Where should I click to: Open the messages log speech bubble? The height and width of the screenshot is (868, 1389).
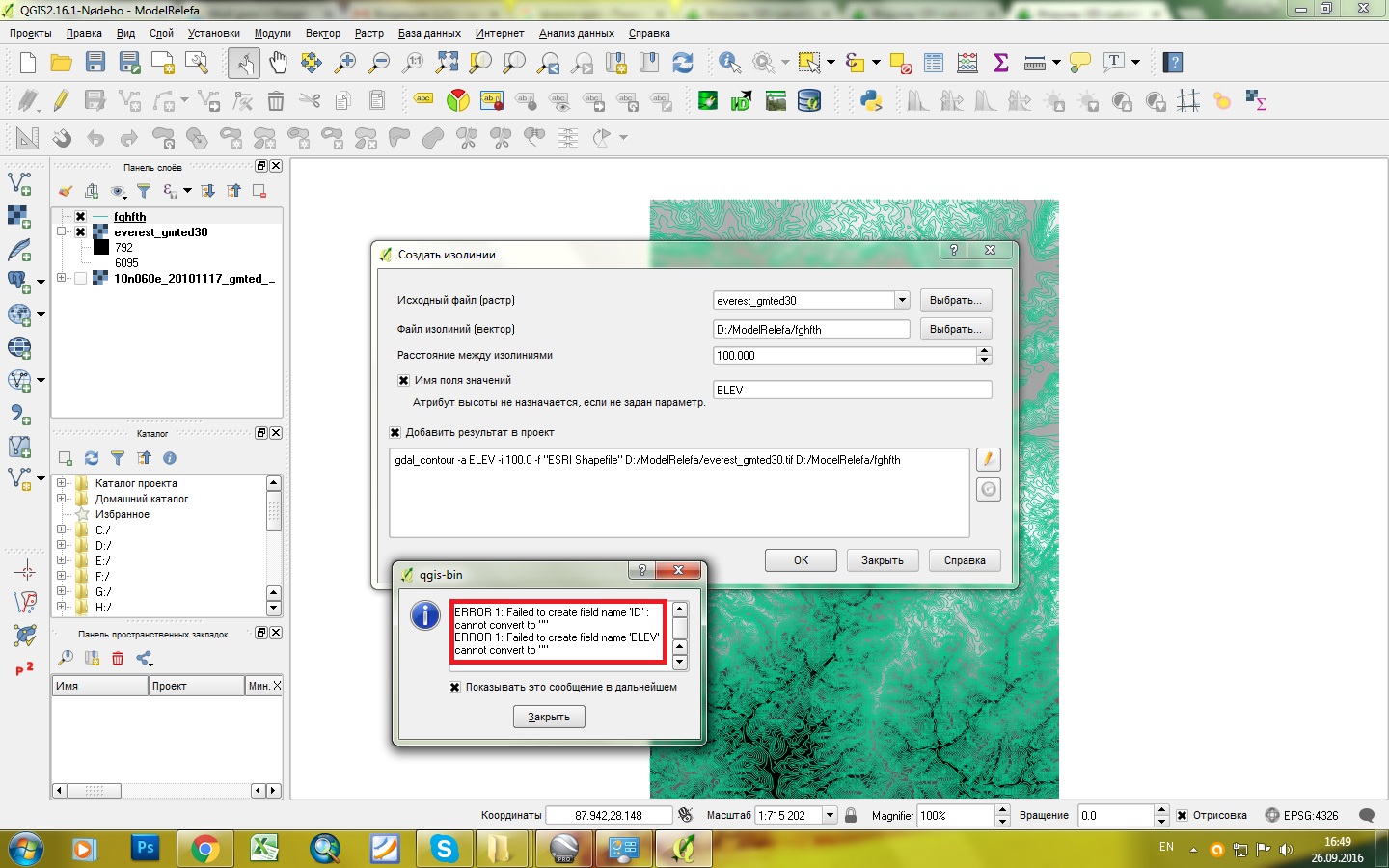coord(1366,815)
